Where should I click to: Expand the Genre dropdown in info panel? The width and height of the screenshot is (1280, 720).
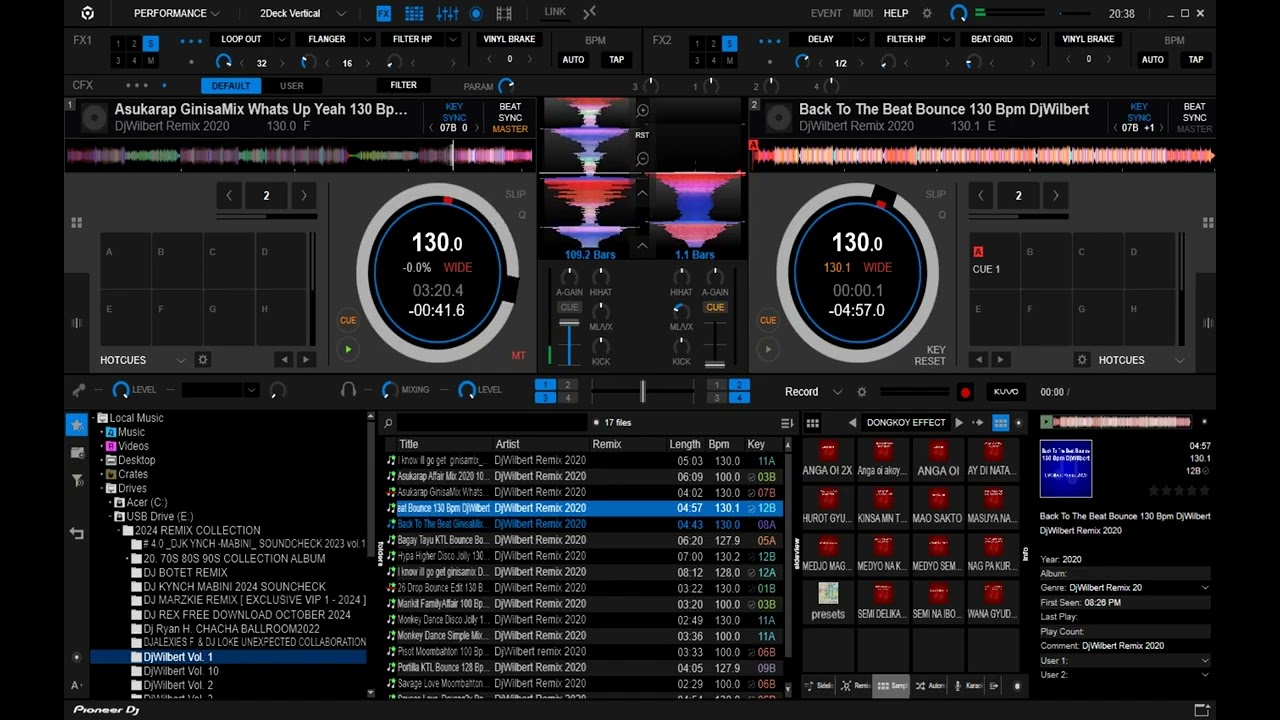coord(1204,588)
